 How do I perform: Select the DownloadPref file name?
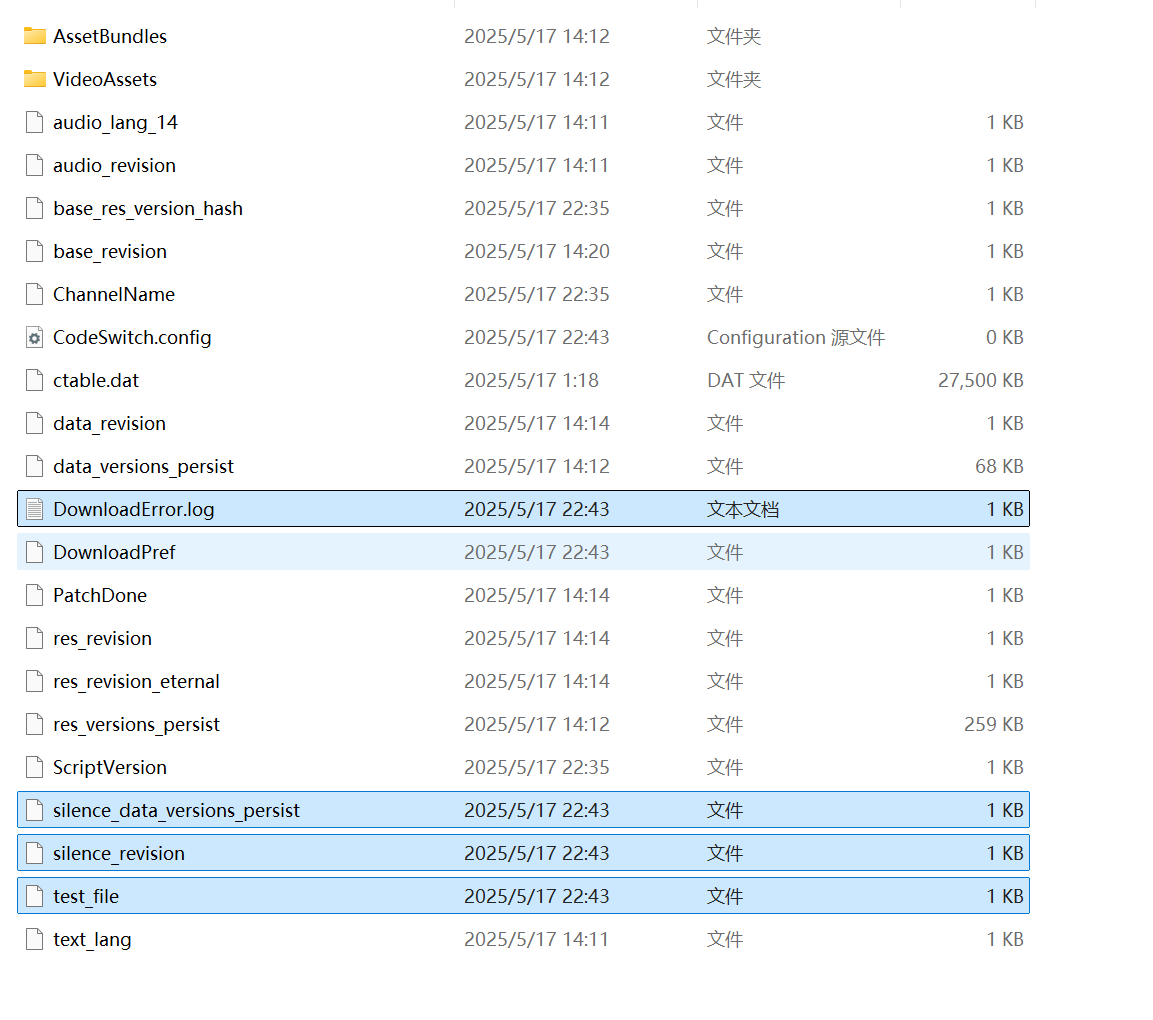(114, 552)
